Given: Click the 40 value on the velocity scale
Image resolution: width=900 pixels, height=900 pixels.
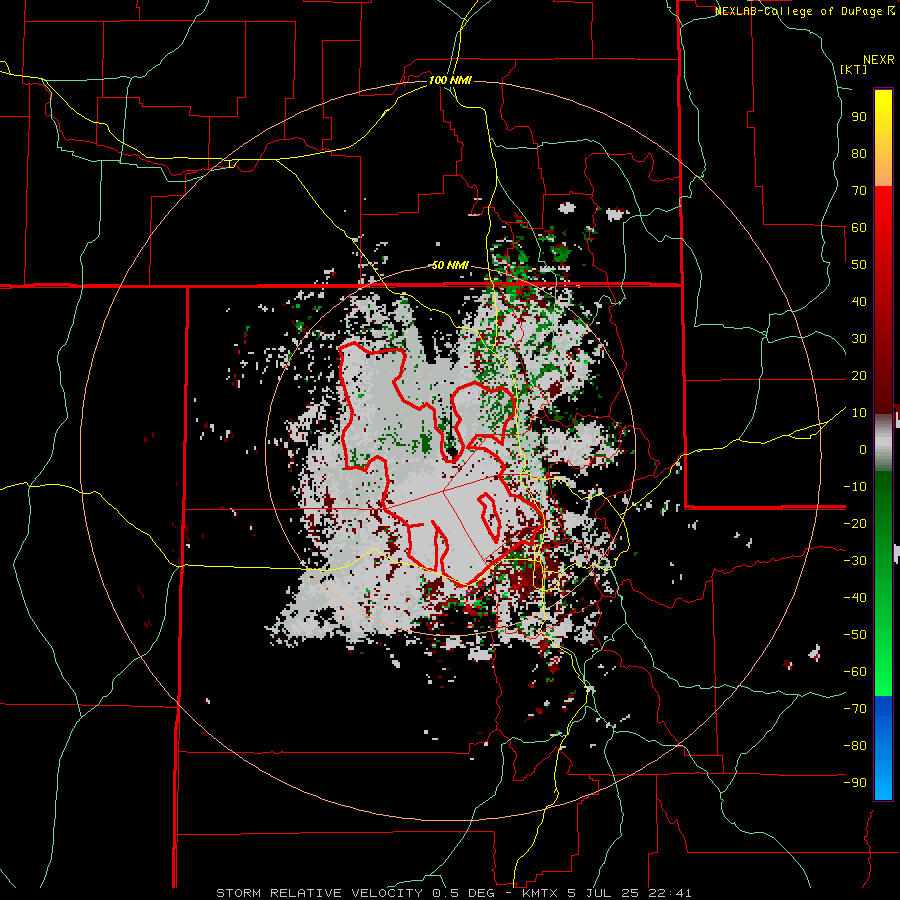Looking at the screenshot, I should 859,301.
